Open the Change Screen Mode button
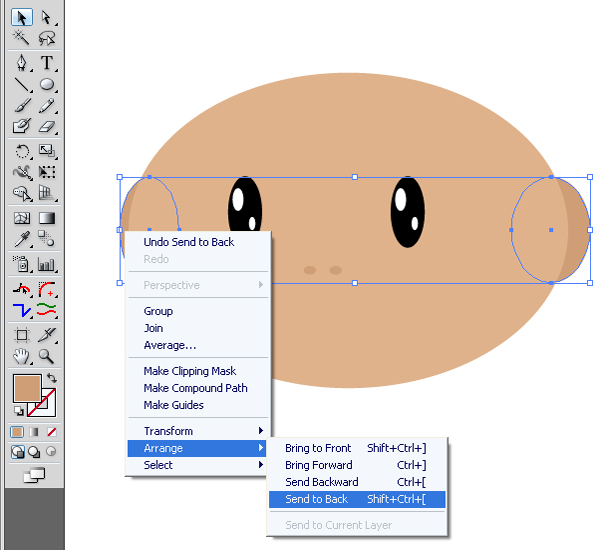 pyautogui.click(x=34, y=475)
